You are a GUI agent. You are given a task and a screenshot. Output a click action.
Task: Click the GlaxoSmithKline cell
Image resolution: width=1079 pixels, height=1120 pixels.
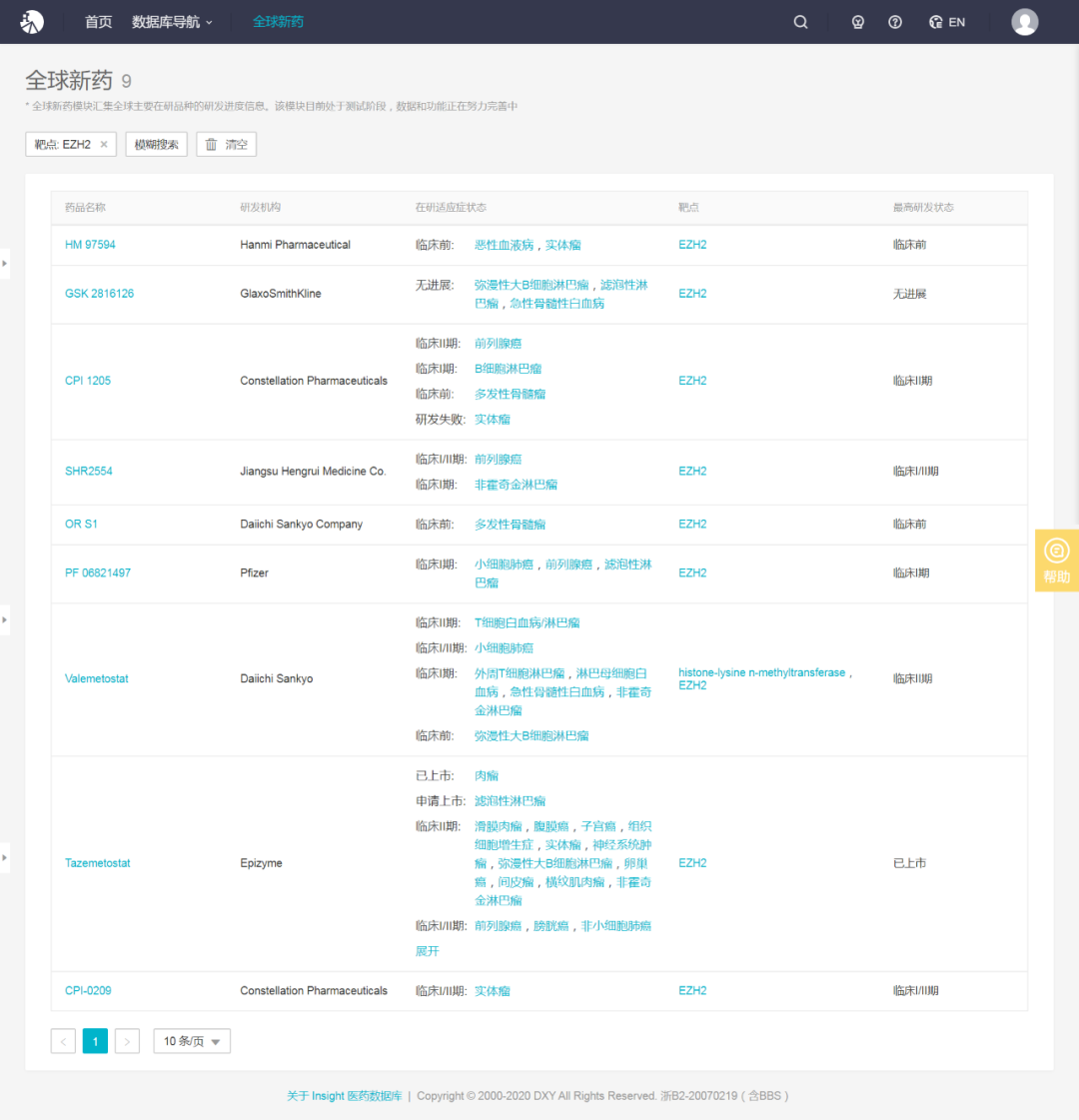point(281,294)
